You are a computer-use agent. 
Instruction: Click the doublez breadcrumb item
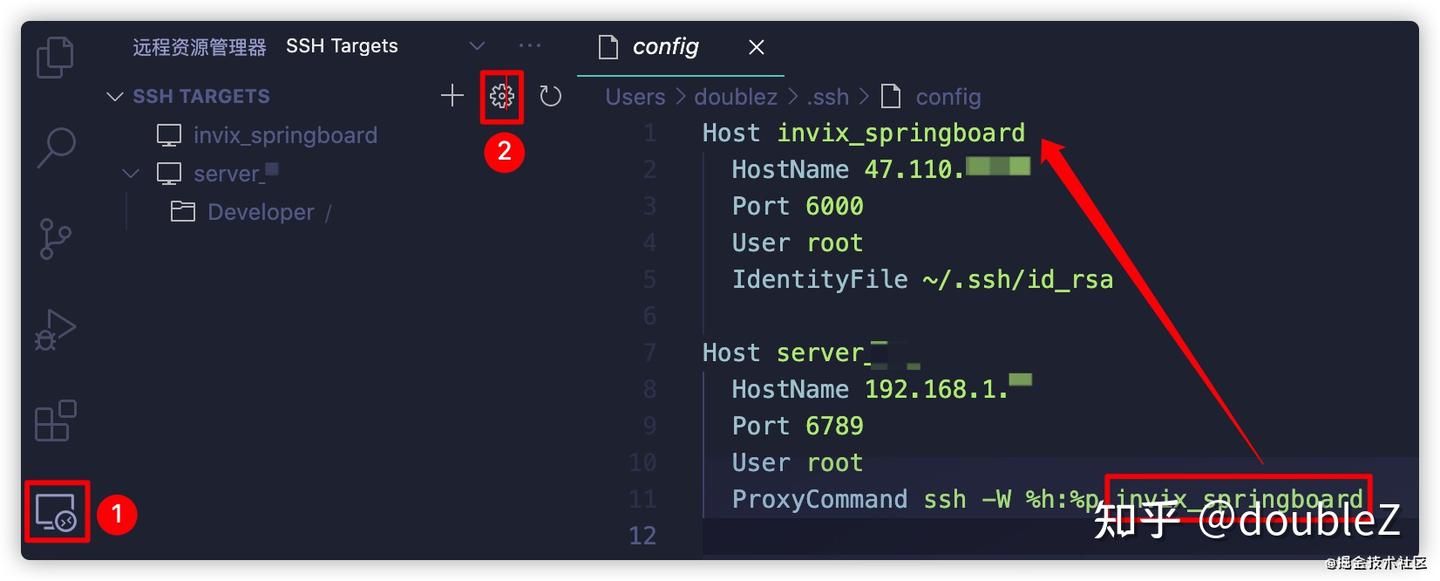[736, 96]
